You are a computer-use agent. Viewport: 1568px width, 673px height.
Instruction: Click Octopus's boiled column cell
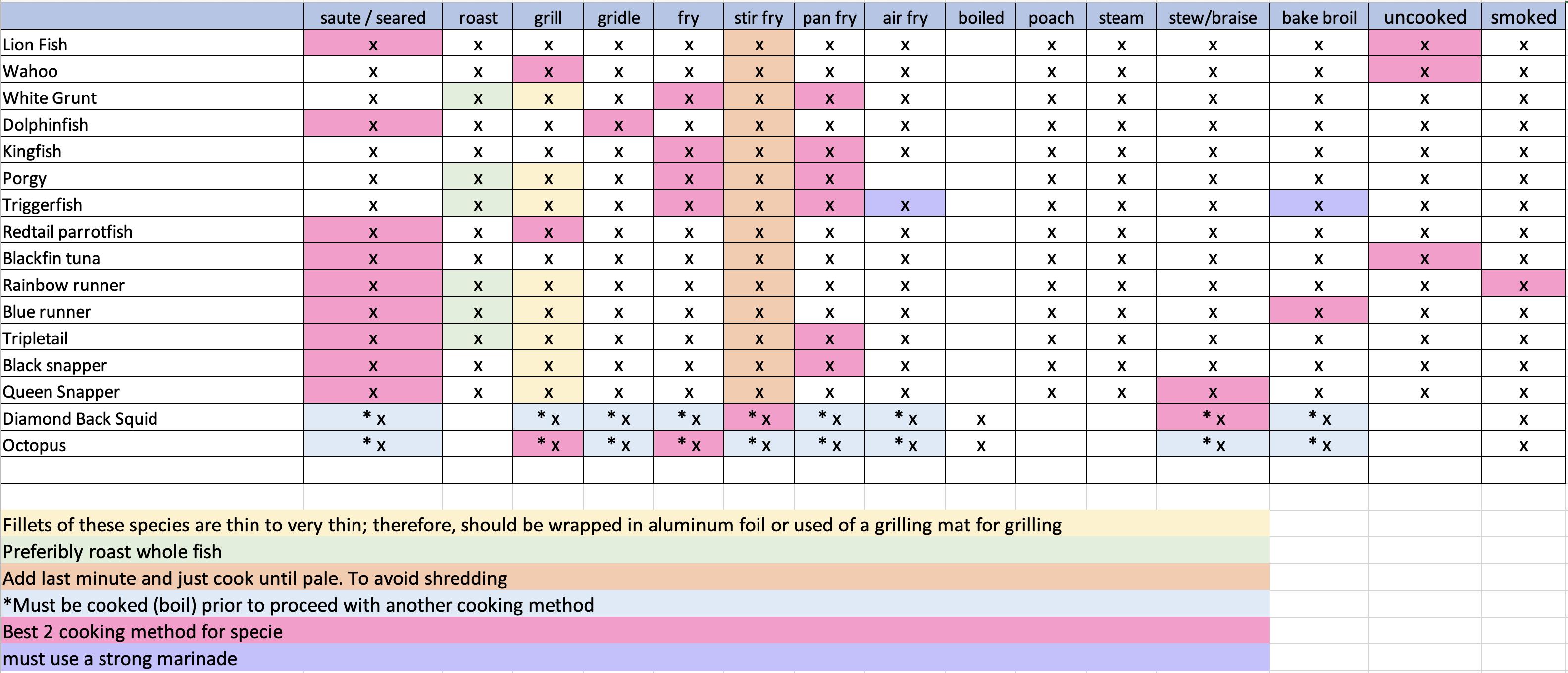click(x=981, y=445)
